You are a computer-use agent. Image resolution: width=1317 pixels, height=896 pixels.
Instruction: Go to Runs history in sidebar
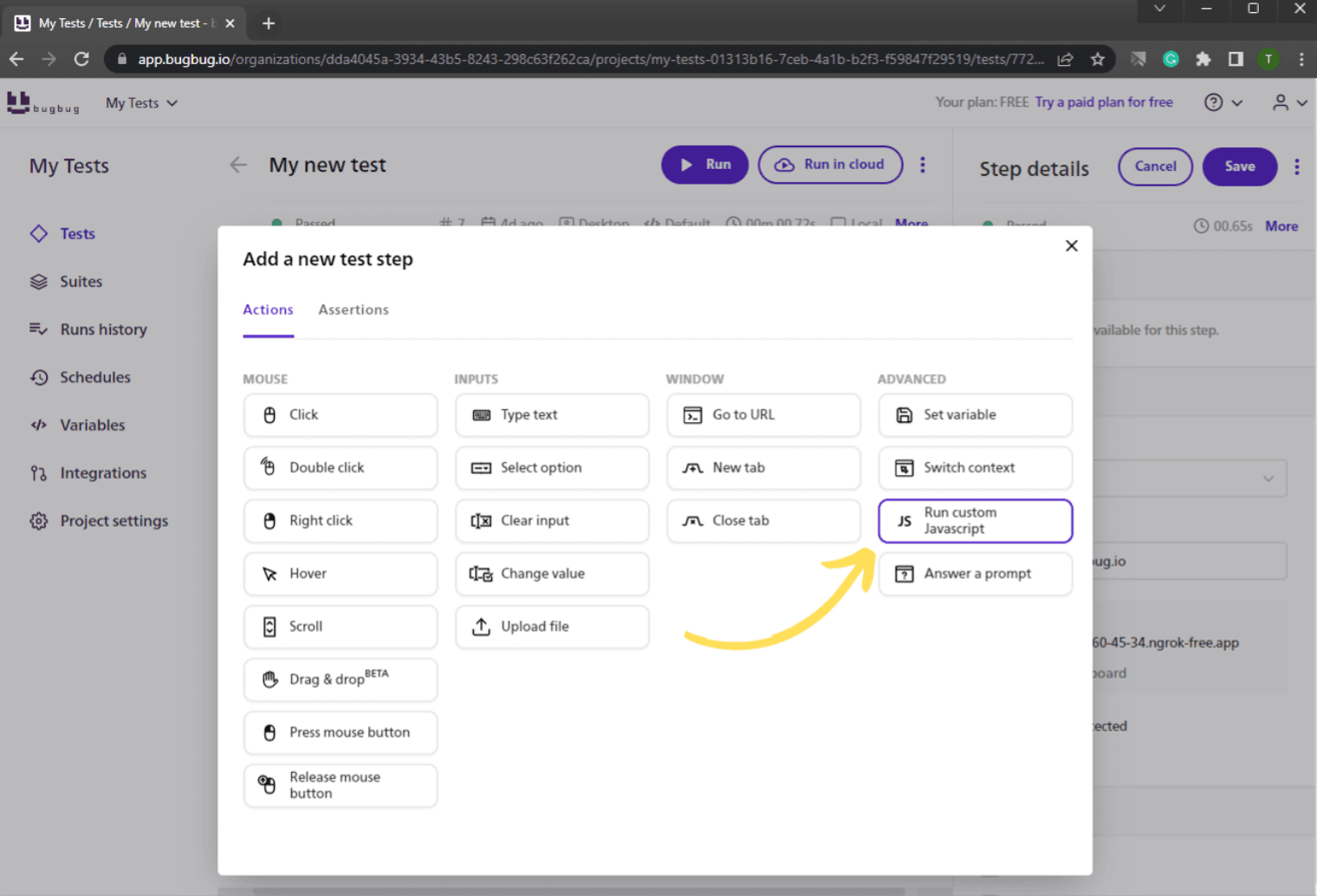point(103,329)
